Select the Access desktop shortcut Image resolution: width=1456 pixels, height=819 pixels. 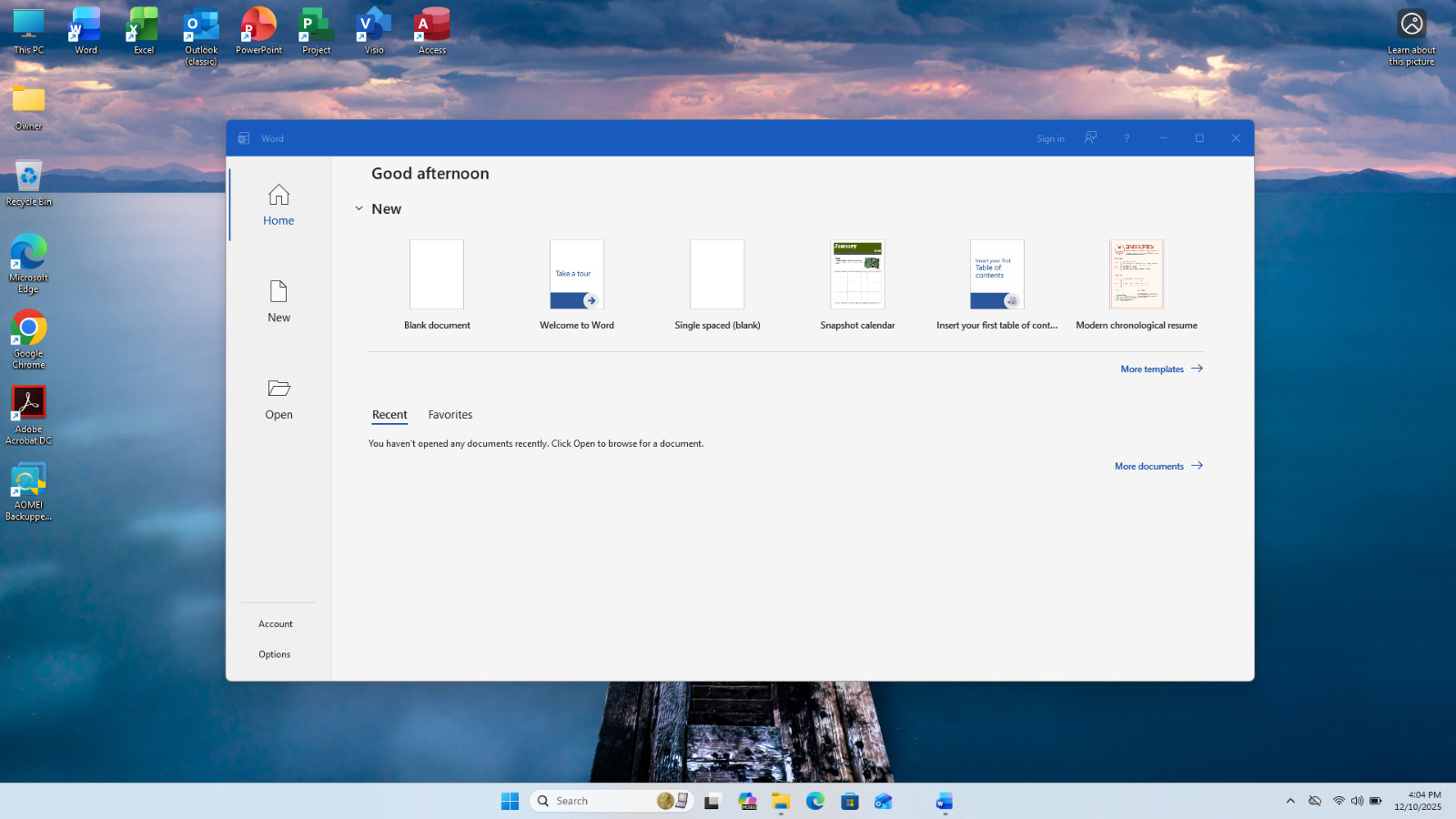(x=432, y=32)
